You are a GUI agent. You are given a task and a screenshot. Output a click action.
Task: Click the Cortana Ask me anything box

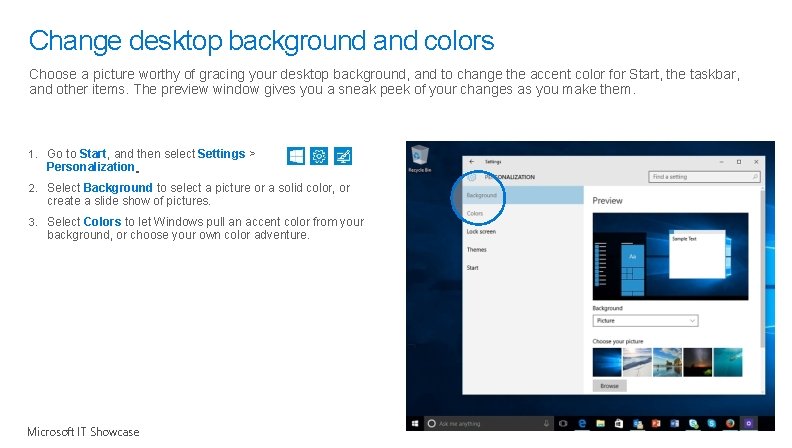coord(488,424)
